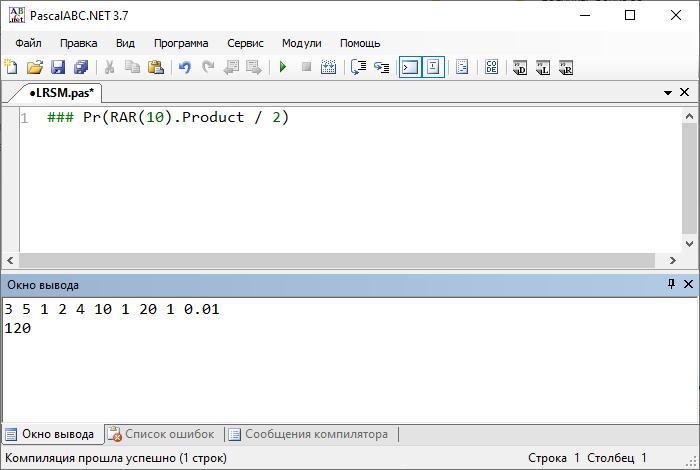
Task: Copy selection toolbar icon
Action: click(x=133, y=67)
